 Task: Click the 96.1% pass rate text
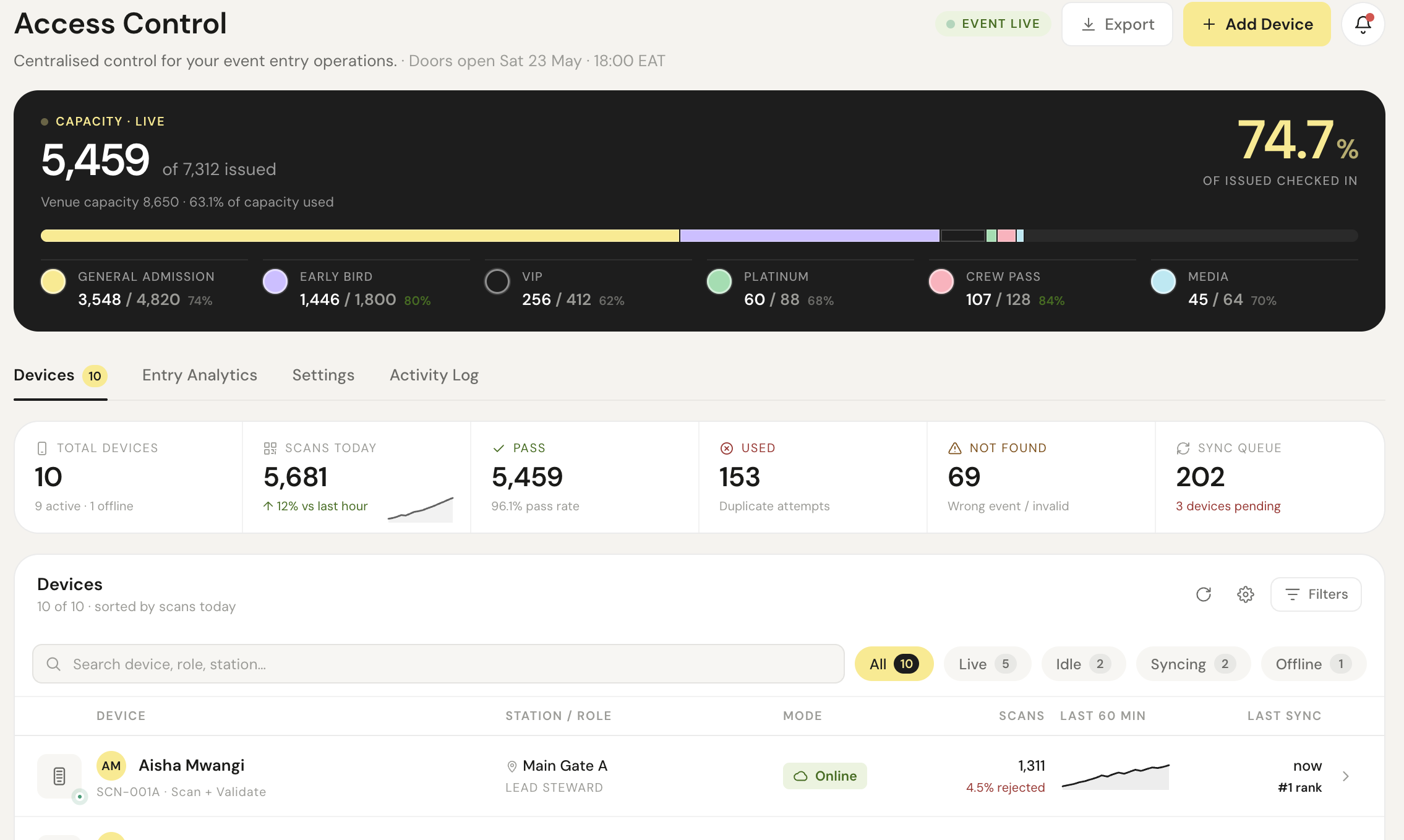(x=536, y=506)
